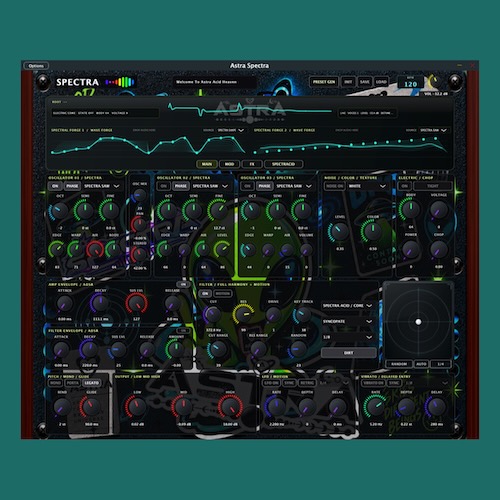Click the tempo field showing 120

(x=410, y=83)
